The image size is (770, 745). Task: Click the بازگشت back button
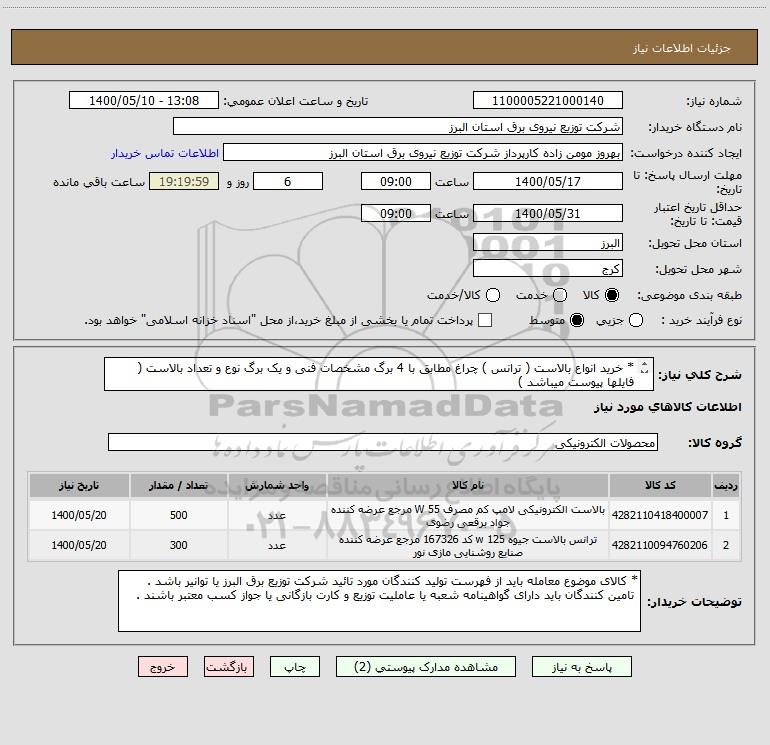[x=229, y=667]
